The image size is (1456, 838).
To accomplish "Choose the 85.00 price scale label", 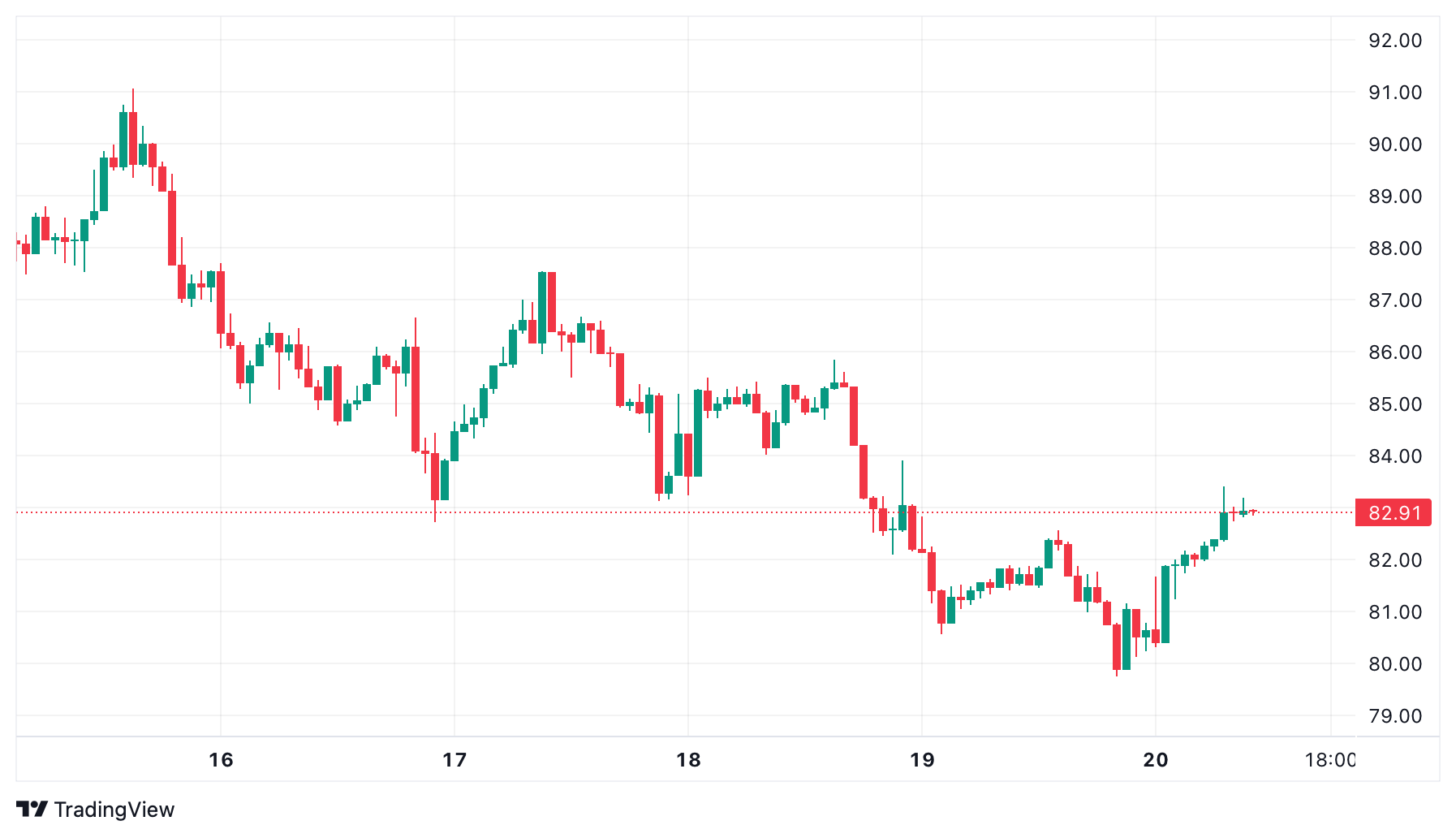I will 1395,404.
